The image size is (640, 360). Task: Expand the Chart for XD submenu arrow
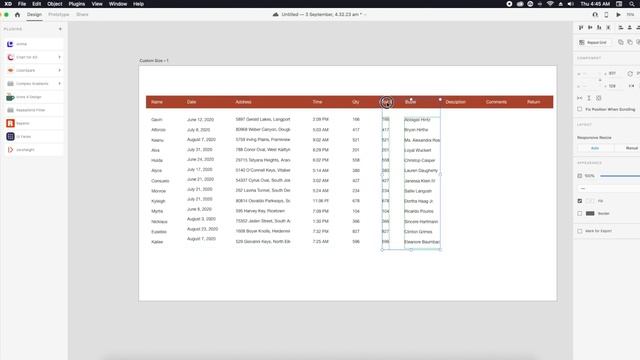(x=60, y=57)
